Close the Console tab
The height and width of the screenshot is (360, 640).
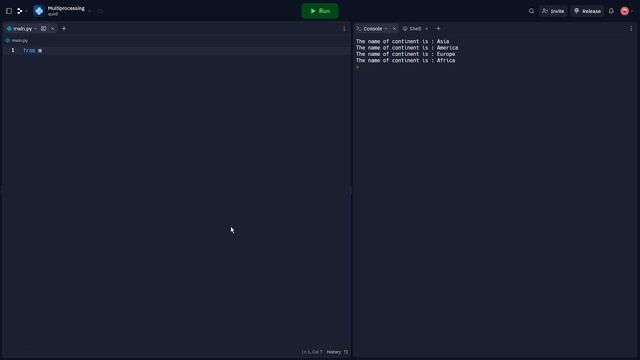[394, 29]
